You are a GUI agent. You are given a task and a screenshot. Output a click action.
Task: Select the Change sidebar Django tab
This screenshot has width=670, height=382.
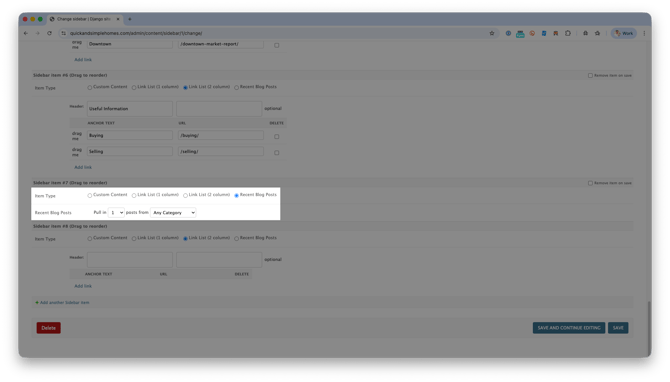(84, 19)
